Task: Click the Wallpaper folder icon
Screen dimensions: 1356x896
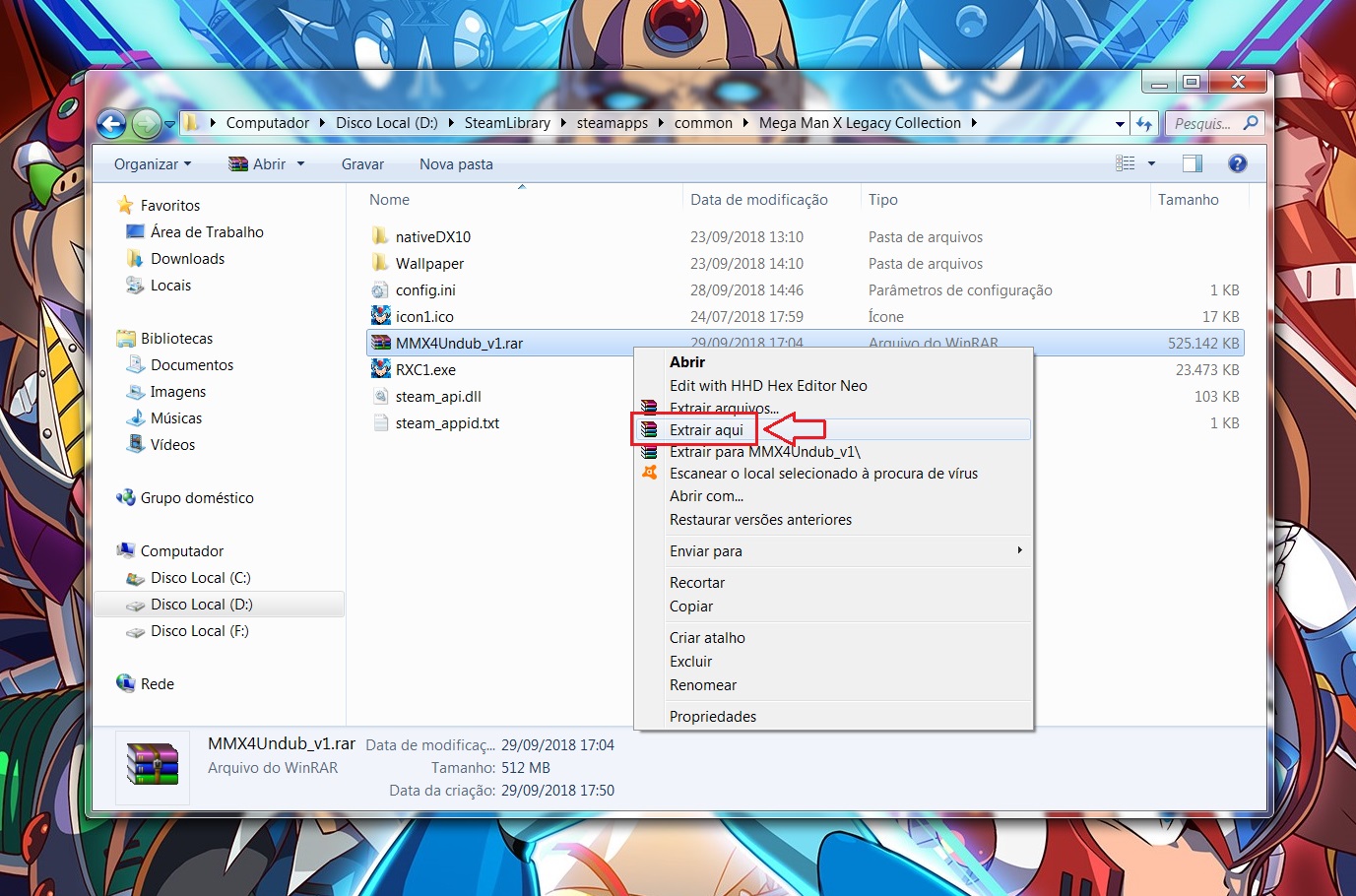Action: [380, 263]
